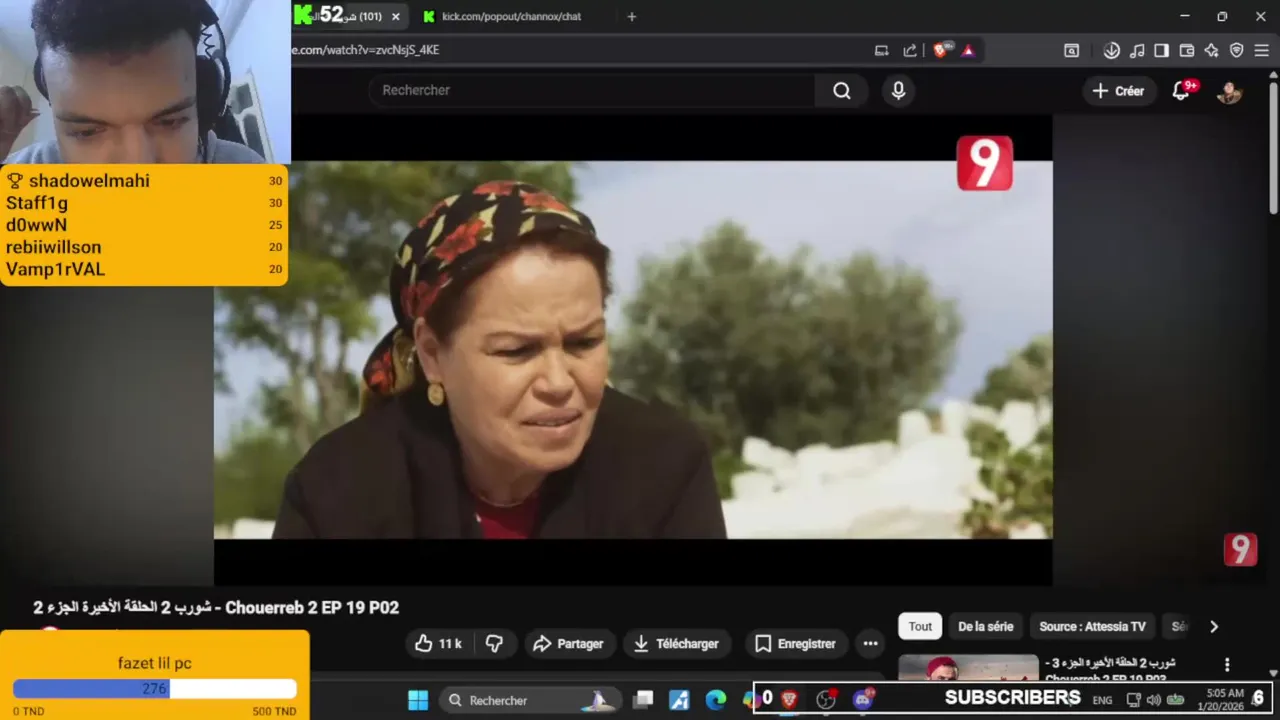Toggle the Brave sidebar panel icon
Viewport: 1280px width, 720px height.
click(1161, 50)
